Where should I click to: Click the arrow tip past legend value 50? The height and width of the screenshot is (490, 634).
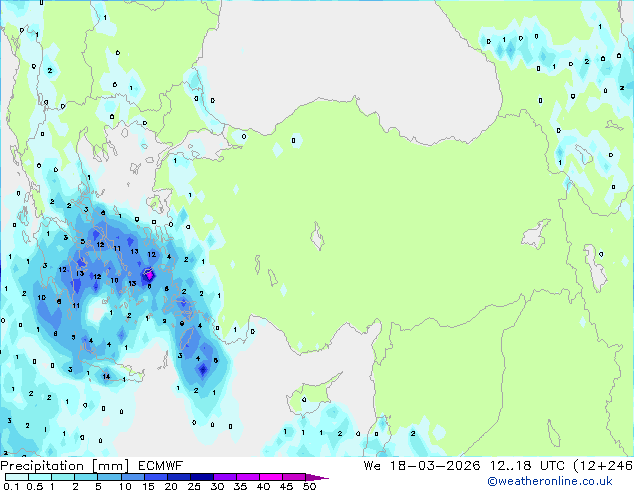(317, 477)
